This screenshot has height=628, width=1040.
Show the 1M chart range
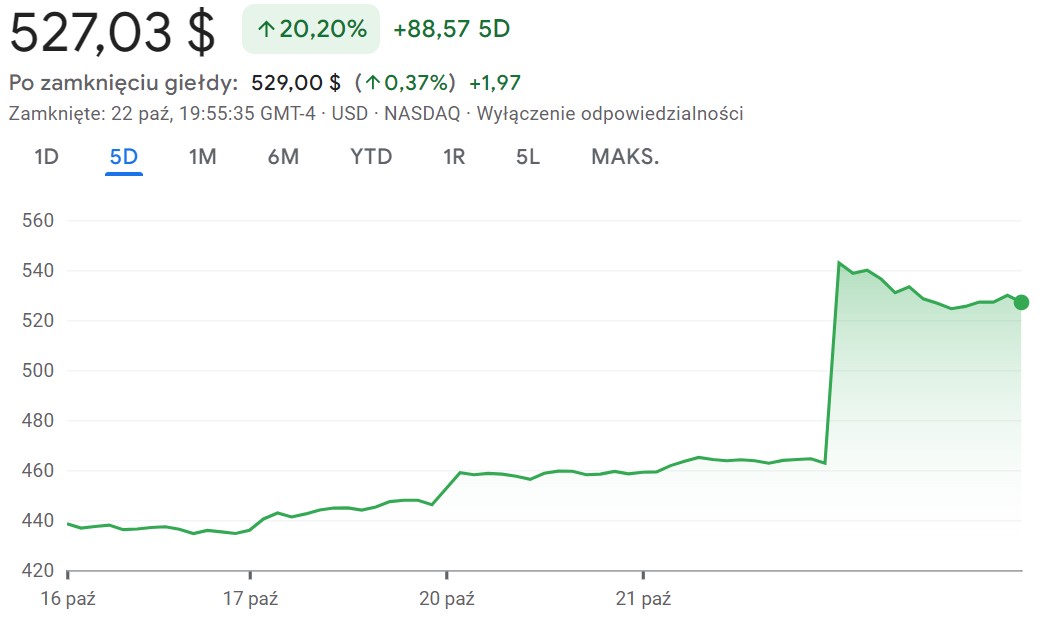(203, 157)
